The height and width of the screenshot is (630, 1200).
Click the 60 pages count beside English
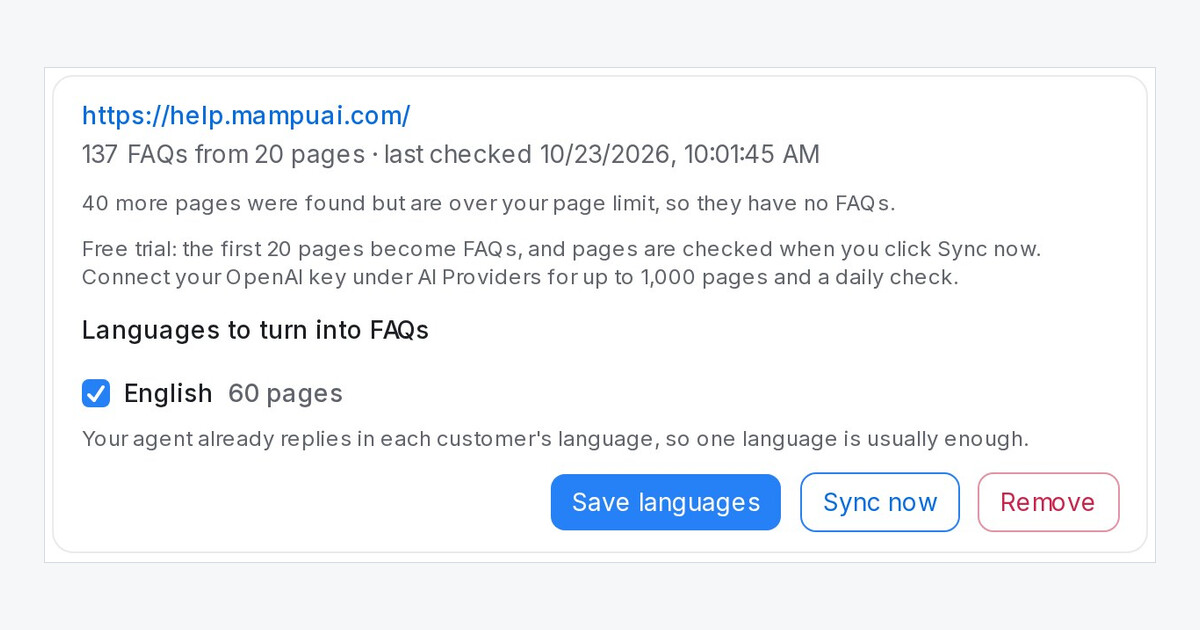(285, 393)
